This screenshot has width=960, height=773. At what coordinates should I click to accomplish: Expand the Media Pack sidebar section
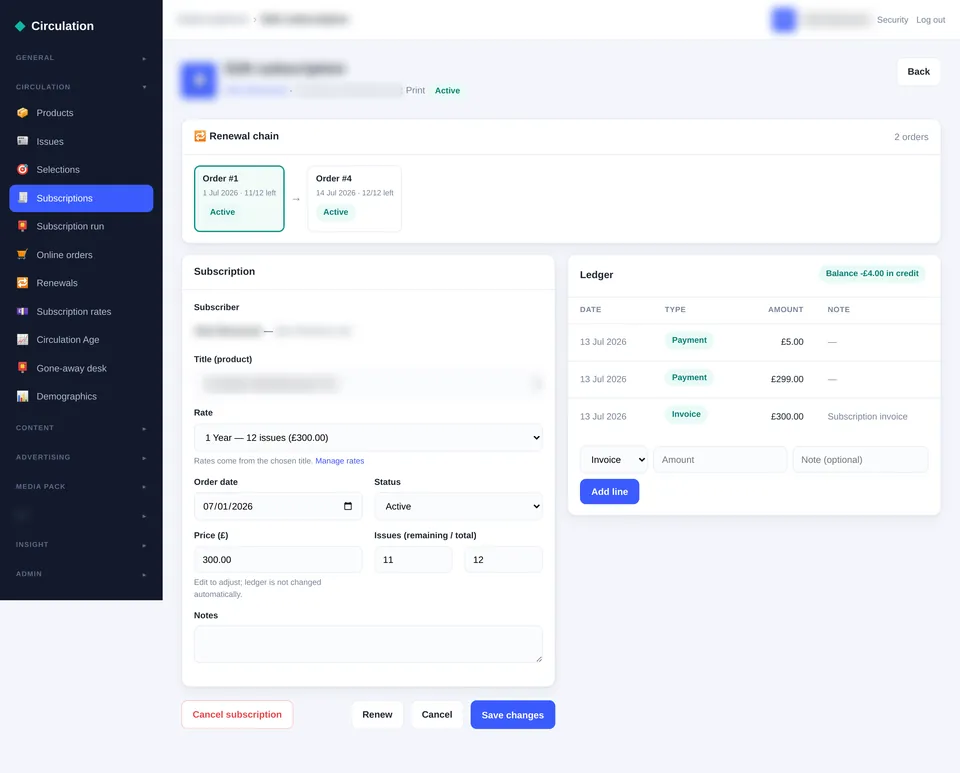pos(81,487)
